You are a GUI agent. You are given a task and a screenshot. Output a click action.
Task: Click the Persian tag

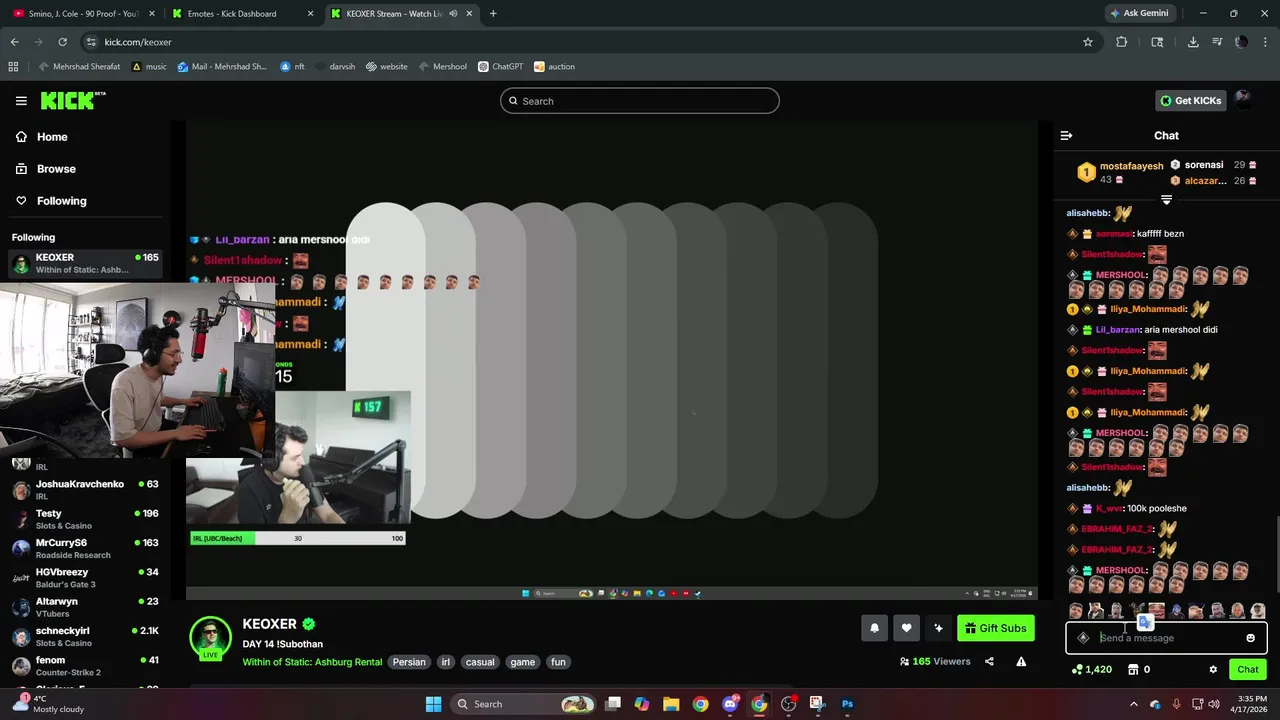[409, 662]
